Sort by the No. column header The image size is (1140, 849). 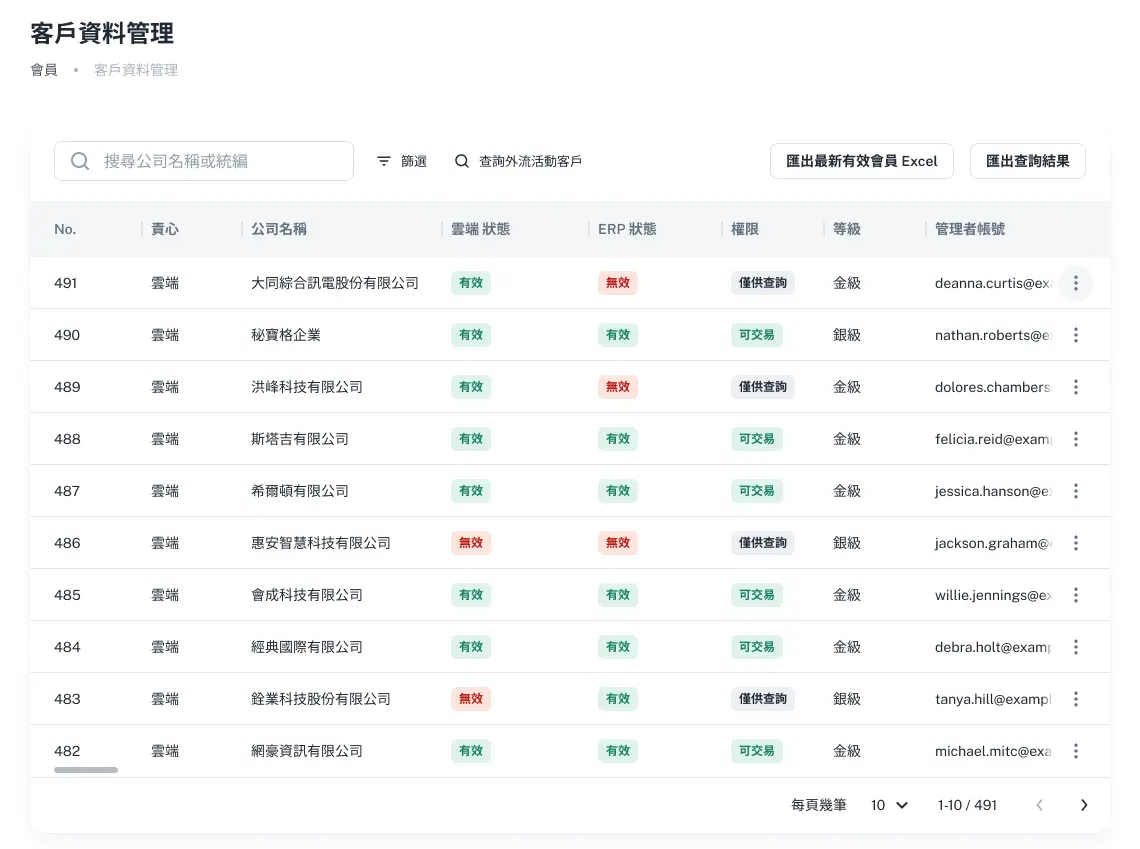(65, 229)
